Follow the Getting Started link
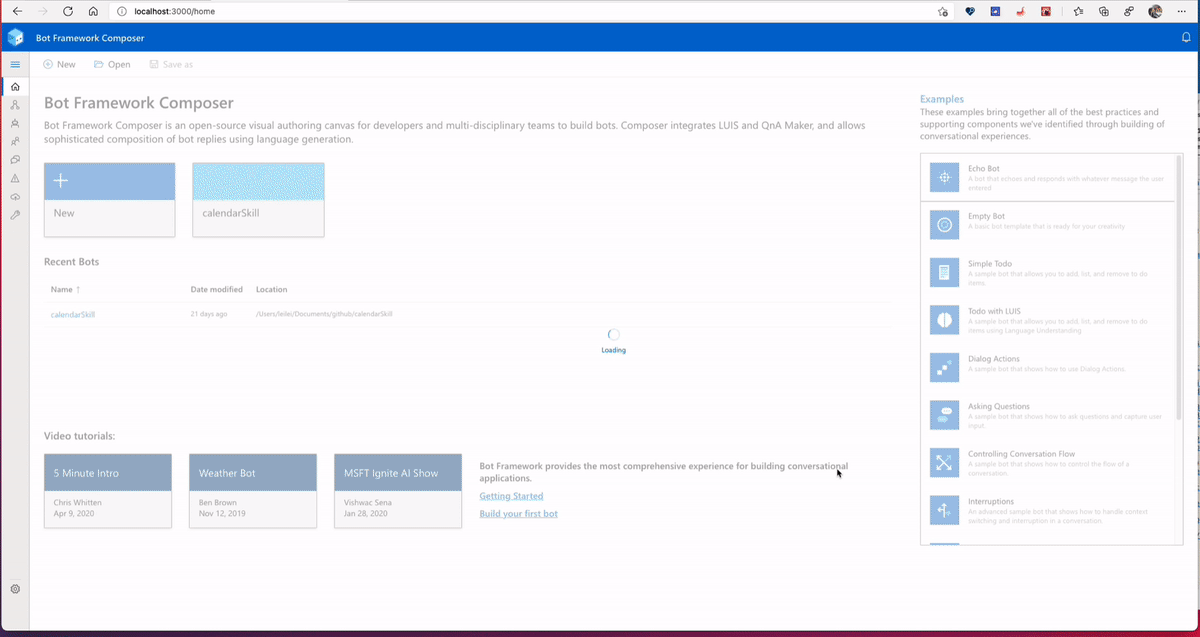This screenshot has width=1200, height=637. (511, 496)
